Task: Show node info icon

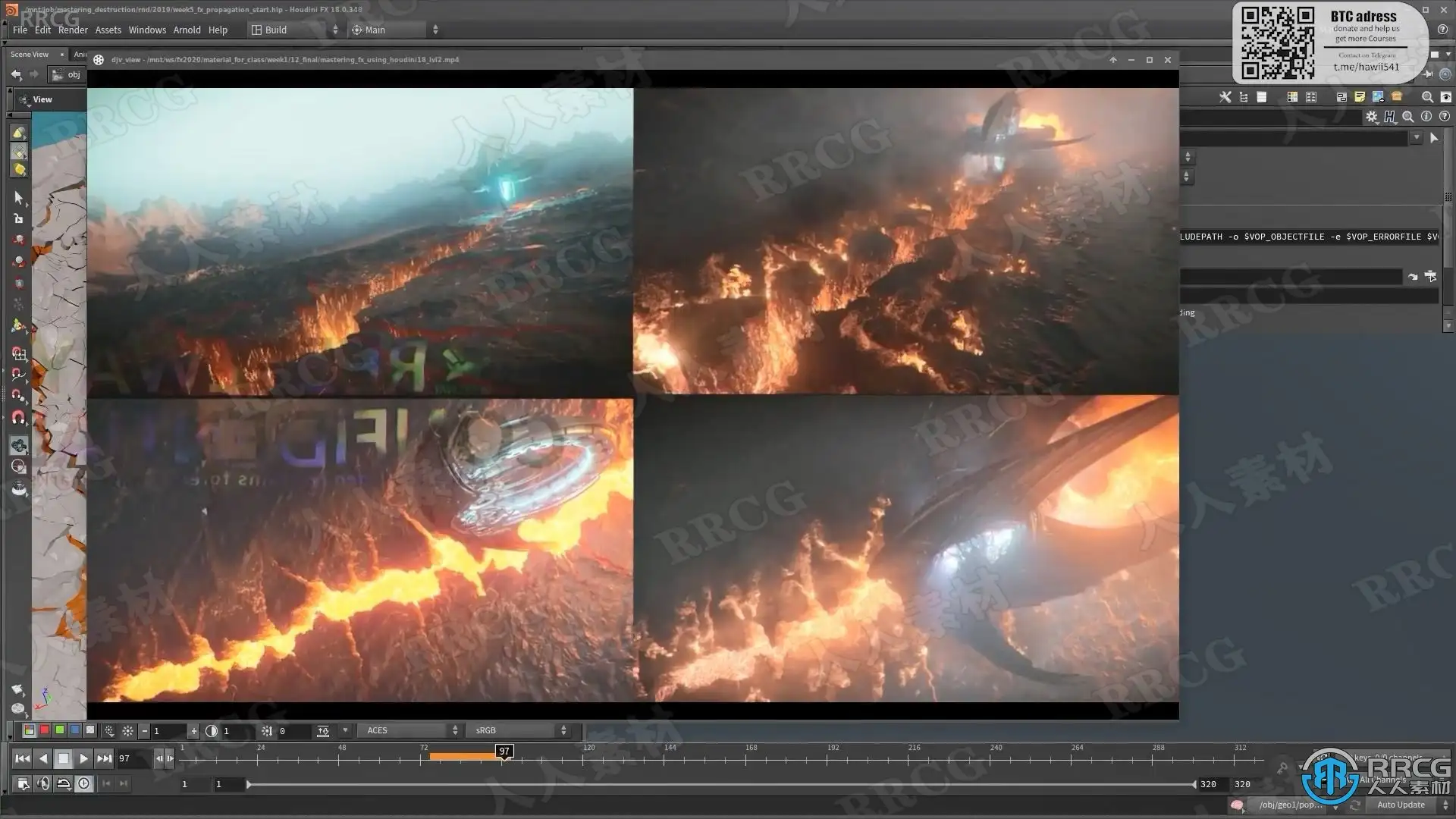Action: coord(1426,117)
